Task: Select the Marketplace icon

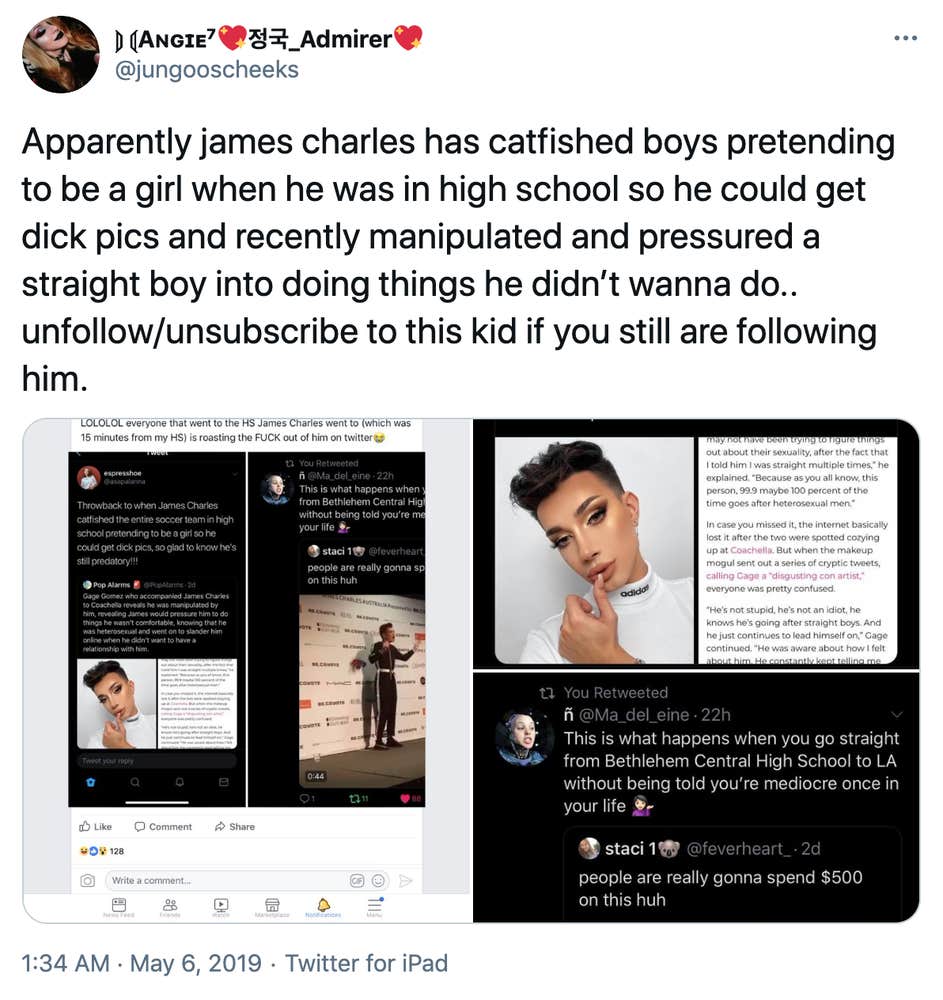Action: (272, 905)
